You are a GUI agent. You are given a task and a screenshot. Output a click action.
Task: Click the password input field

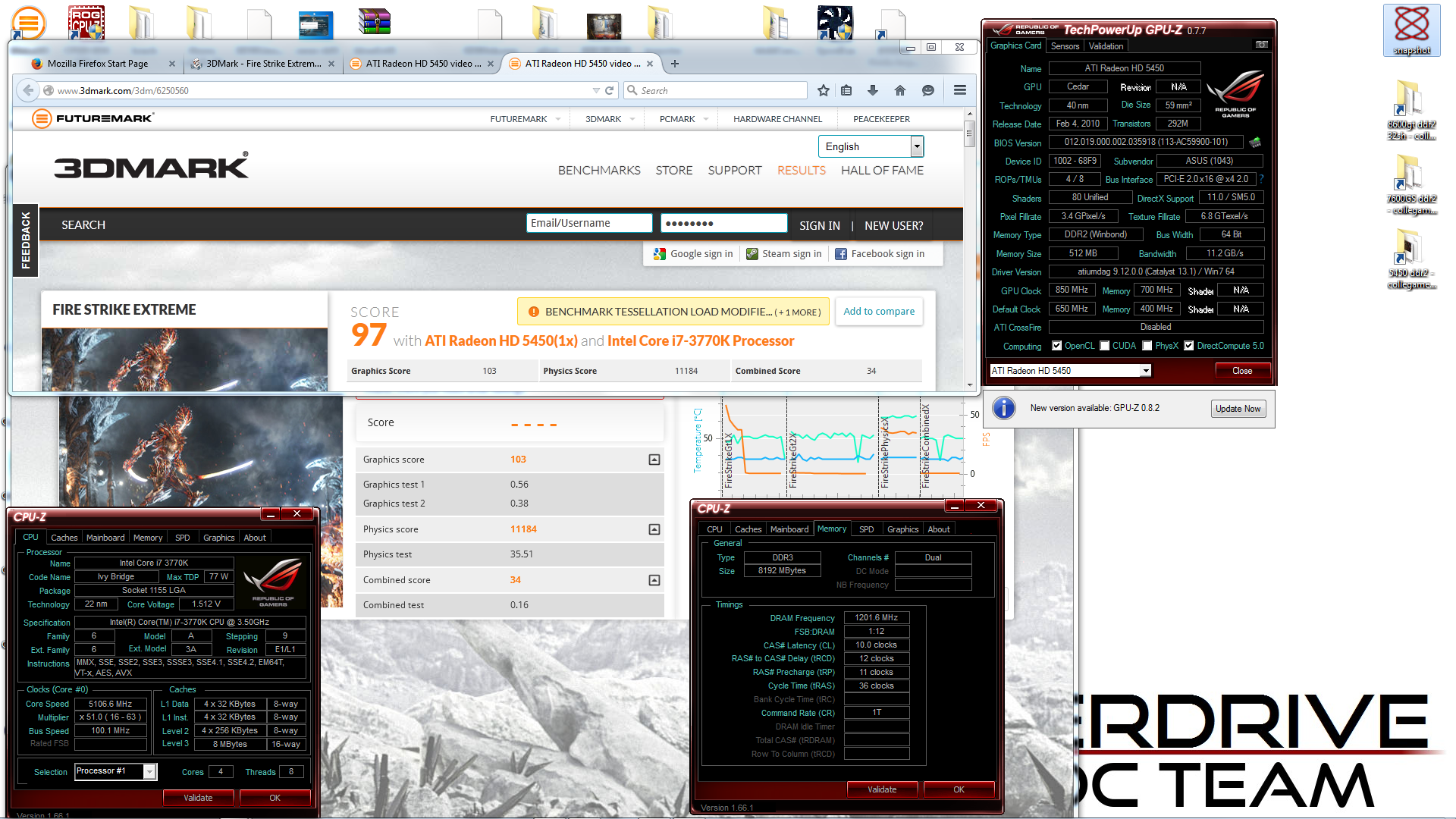[723, 223]
